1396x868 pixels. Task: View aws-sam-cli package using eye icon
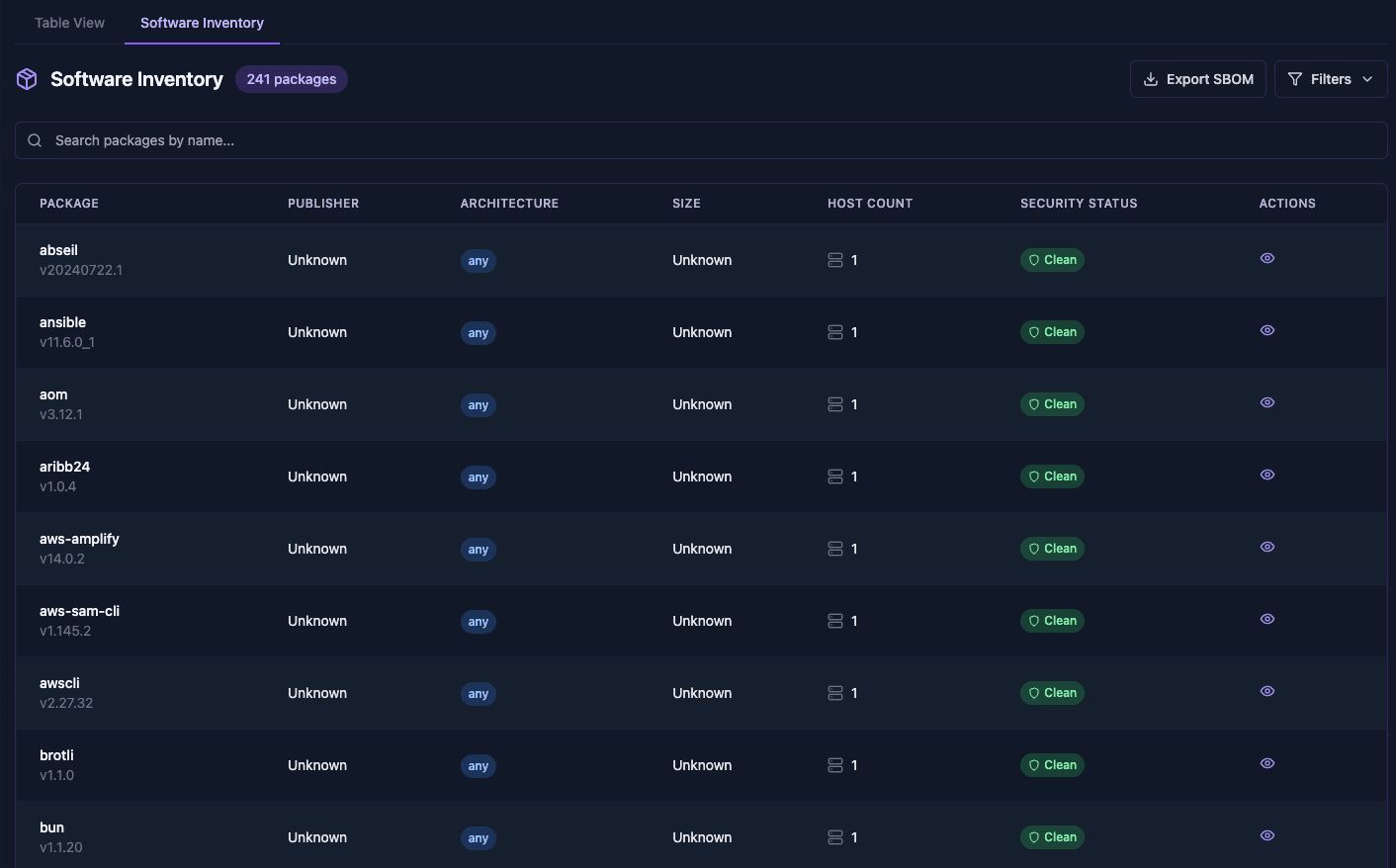pos(1266,620)
